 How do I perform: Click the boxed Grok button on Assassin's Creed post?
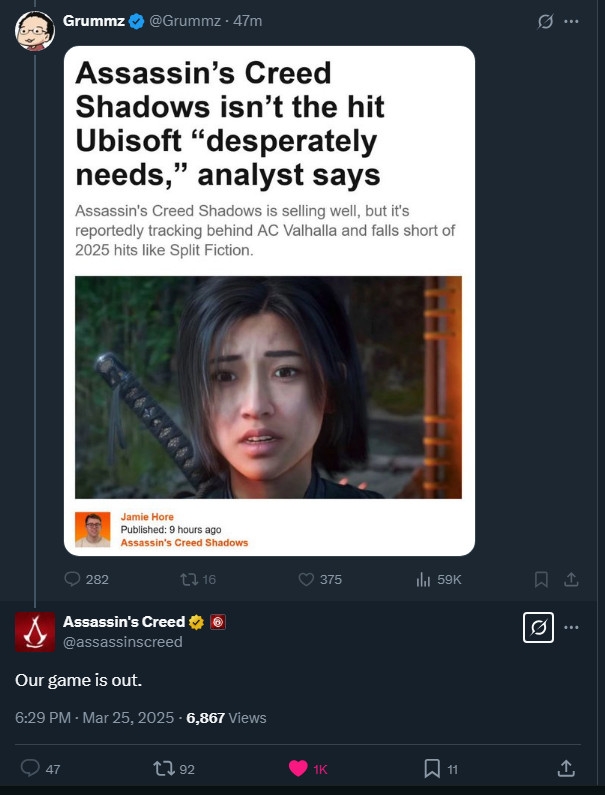(x=538, y=628)
